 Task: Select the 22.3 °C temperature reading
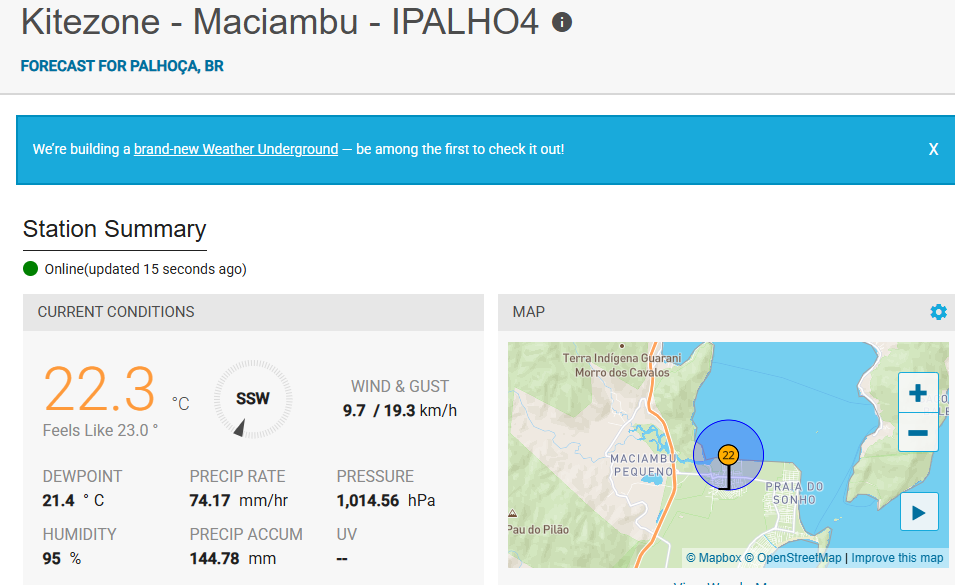click(x=99, y=390)
